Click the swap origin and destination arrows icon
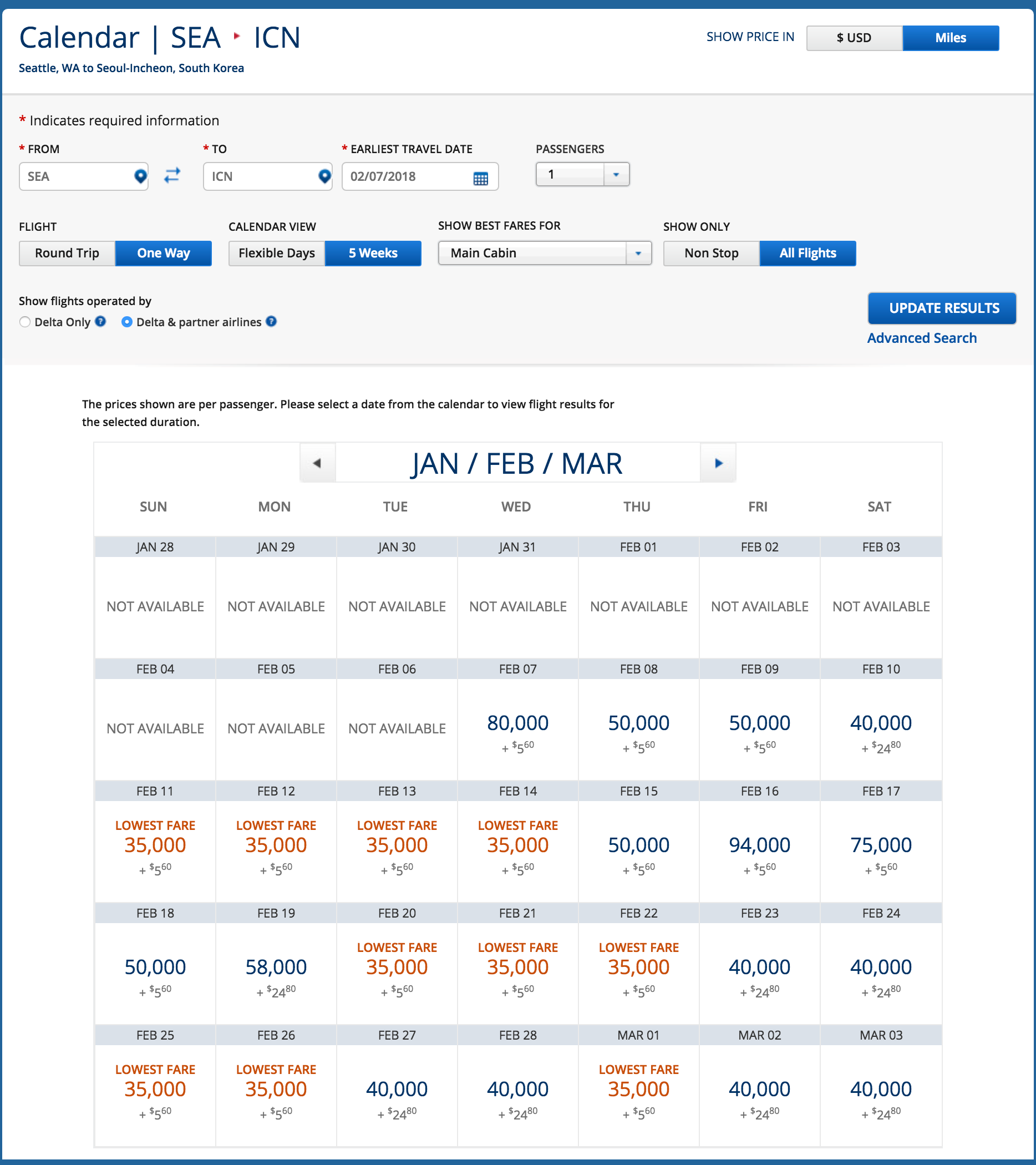 172,175
